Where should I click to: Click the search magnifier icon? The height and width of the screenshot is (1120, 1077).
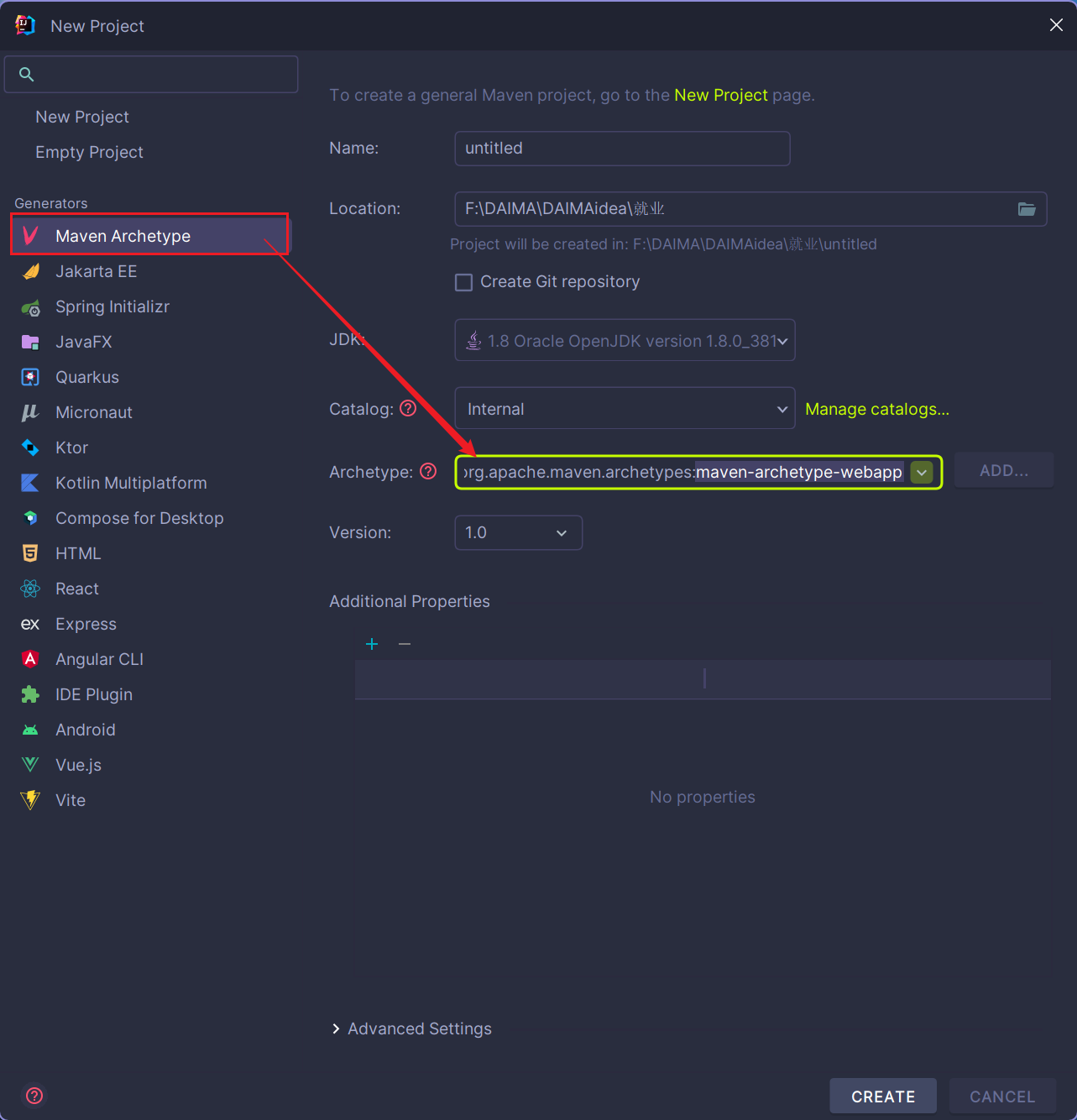[x=27, y=75]
